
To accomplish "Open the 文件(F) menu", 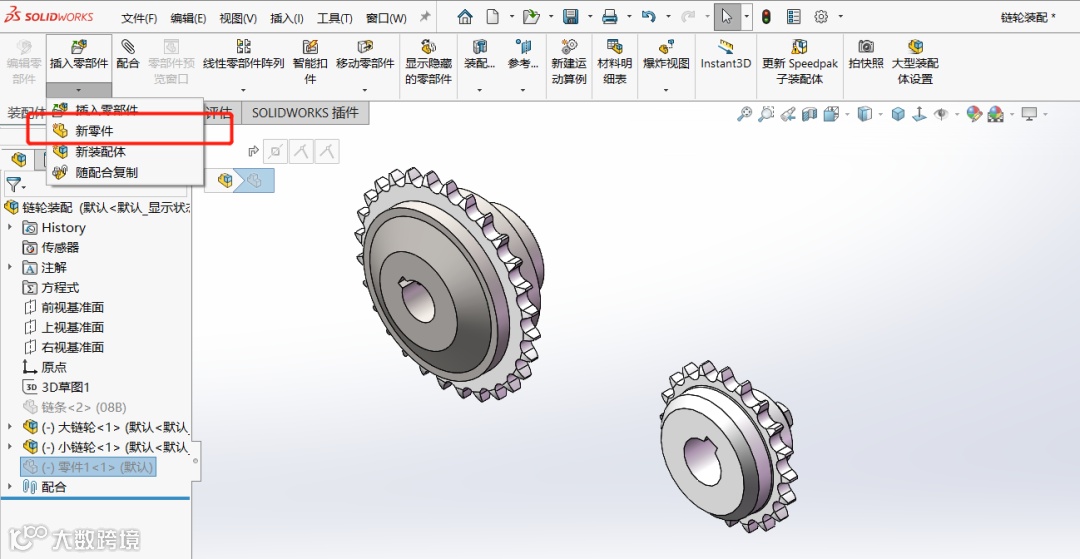I will click(x=138, y=18).
